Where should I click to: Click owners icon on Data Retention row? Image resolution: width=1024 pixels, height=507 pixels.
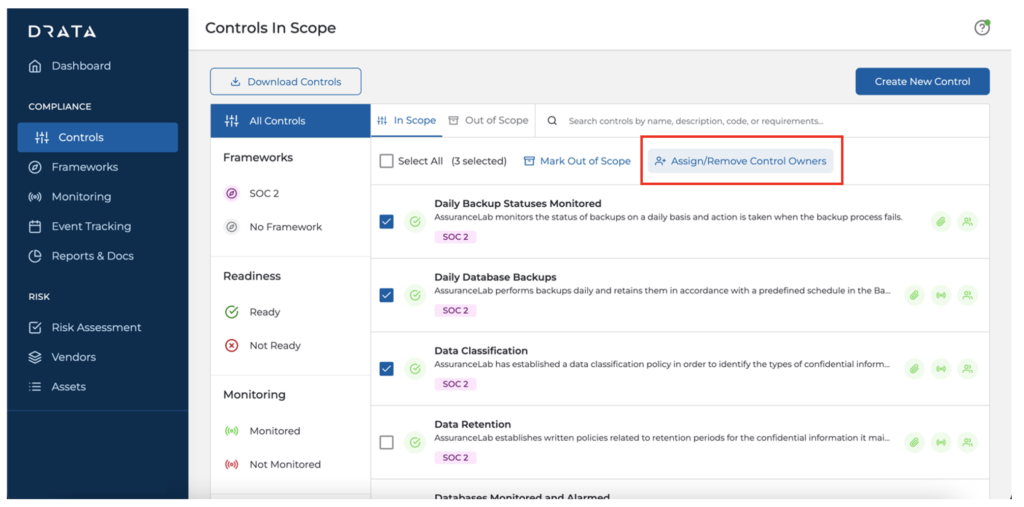coord(967,442)
